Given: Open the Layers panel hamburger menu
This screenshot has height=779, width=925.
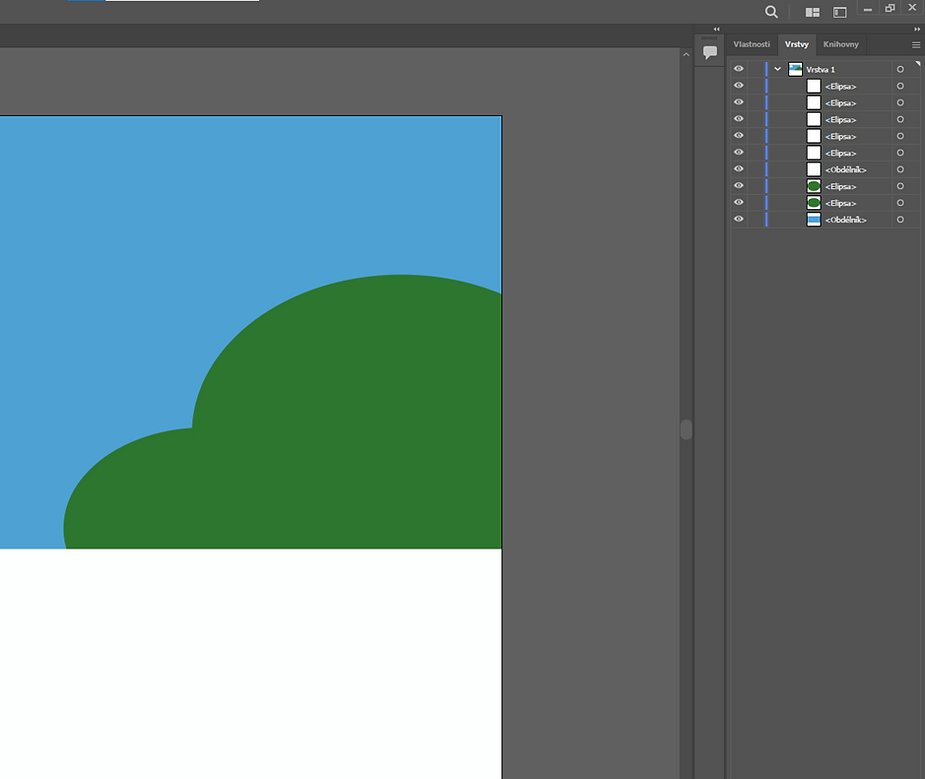Looking at the screenshot, I should [x=915, y=45].
